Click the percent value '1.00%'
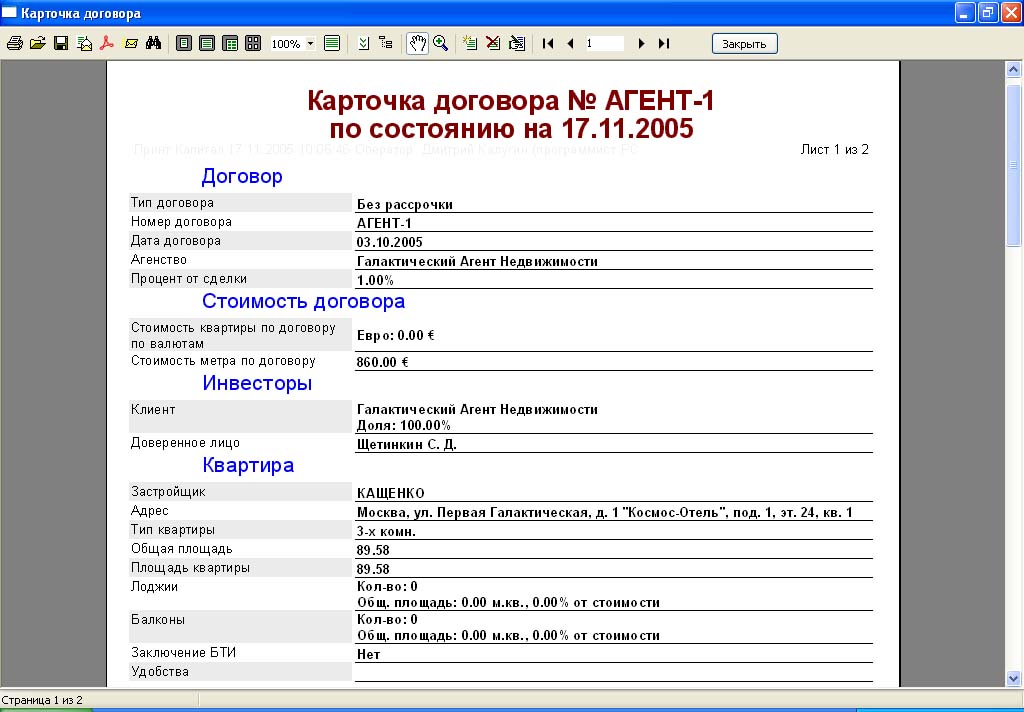 [x=375, y=281]
